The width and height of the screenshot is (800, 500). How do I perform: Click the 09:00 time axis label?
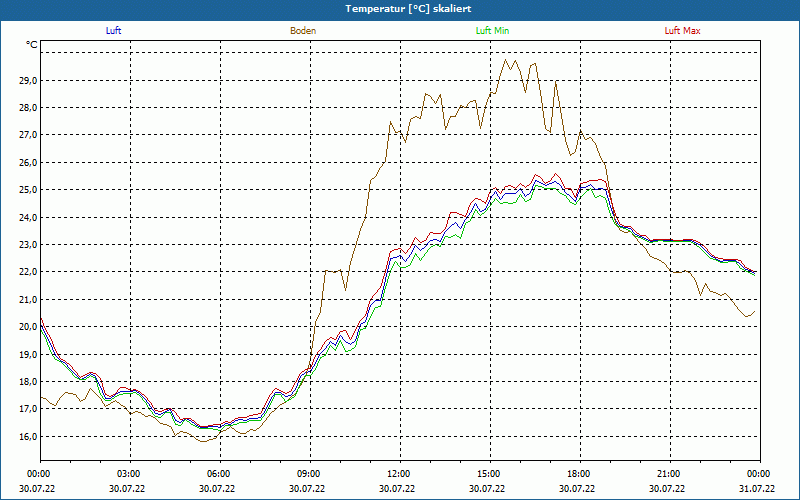(x=310, y=474)
